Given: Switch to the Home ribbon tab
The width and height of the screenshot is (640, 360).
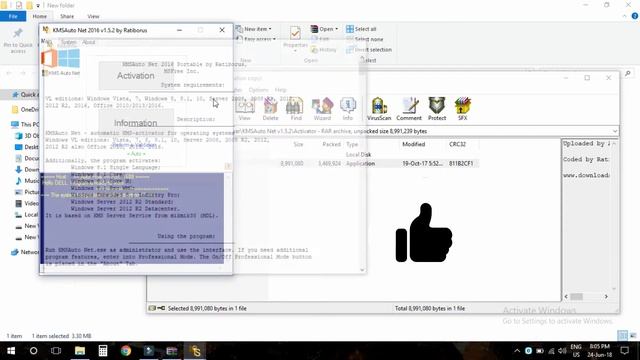Looking at the screenshot, I should [40, 16].
